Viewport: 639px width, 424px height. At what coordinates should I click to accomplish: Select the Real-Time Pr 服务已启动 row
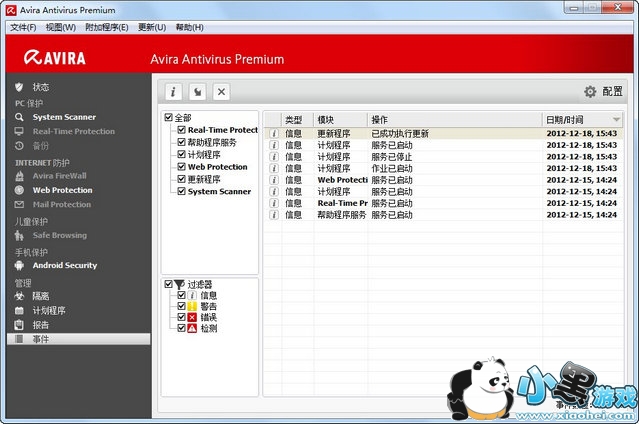[443, 203]
